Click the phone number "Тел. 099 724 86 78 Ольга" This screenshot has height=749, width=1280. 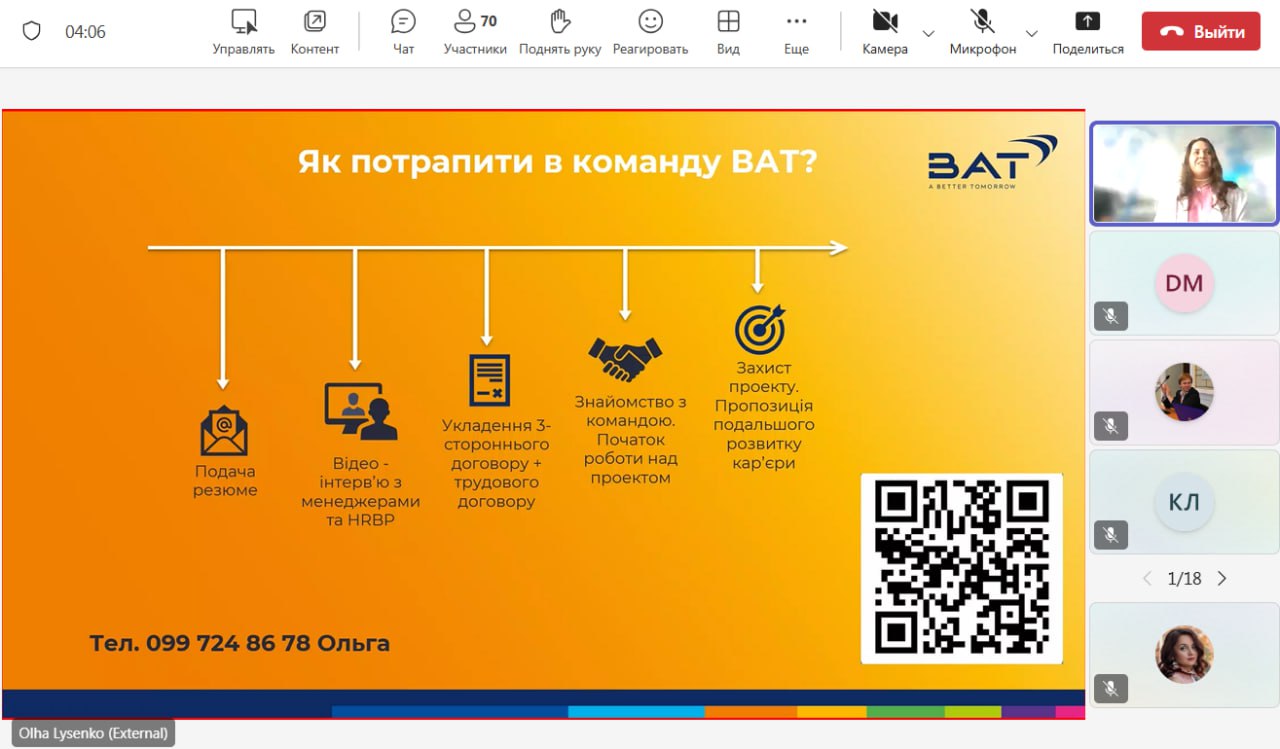pos(239,643)
